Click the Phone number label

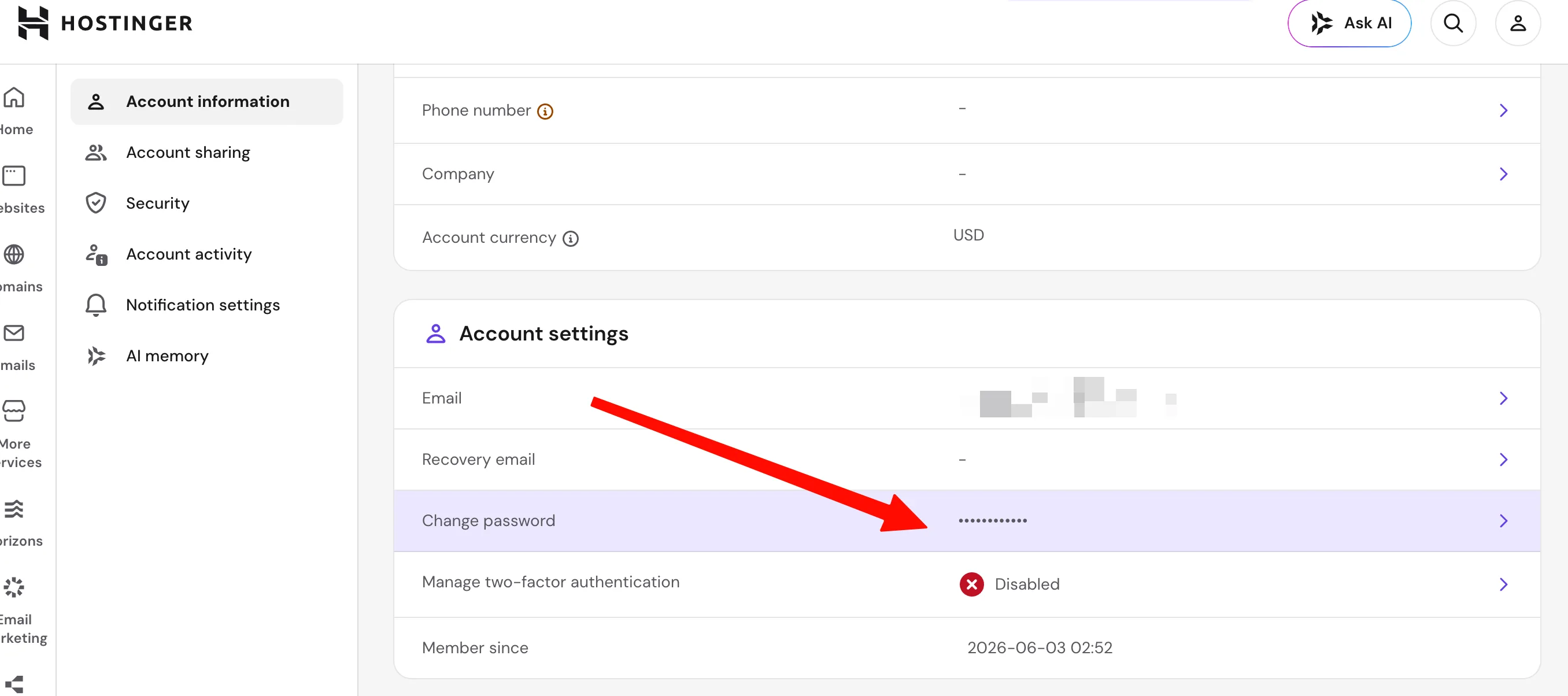pyautogui.click(x=476, y=110)
